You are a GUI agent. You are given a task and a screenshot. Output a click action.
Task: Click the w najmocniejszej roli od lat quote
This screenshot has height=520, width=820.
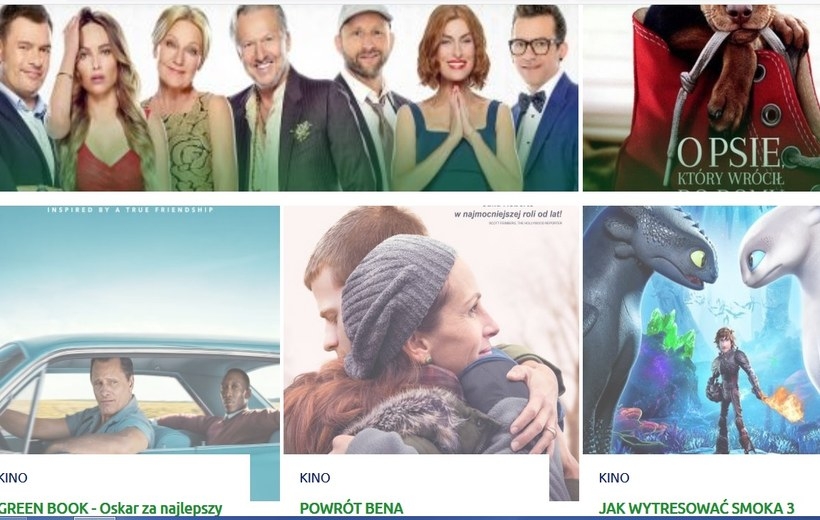point(508,213)
